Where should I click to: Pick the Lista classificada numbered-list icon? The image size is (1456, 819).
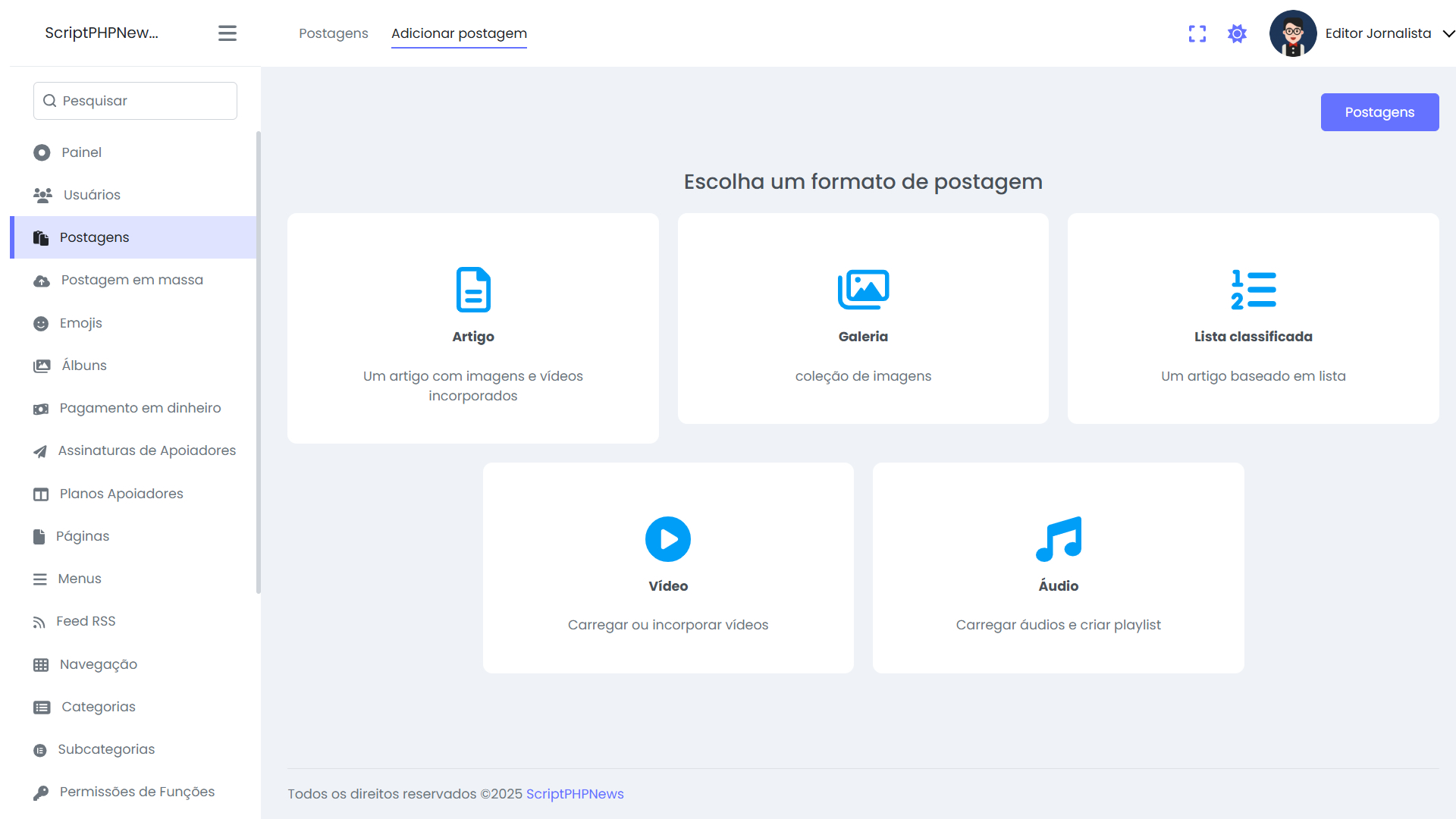1253,290
